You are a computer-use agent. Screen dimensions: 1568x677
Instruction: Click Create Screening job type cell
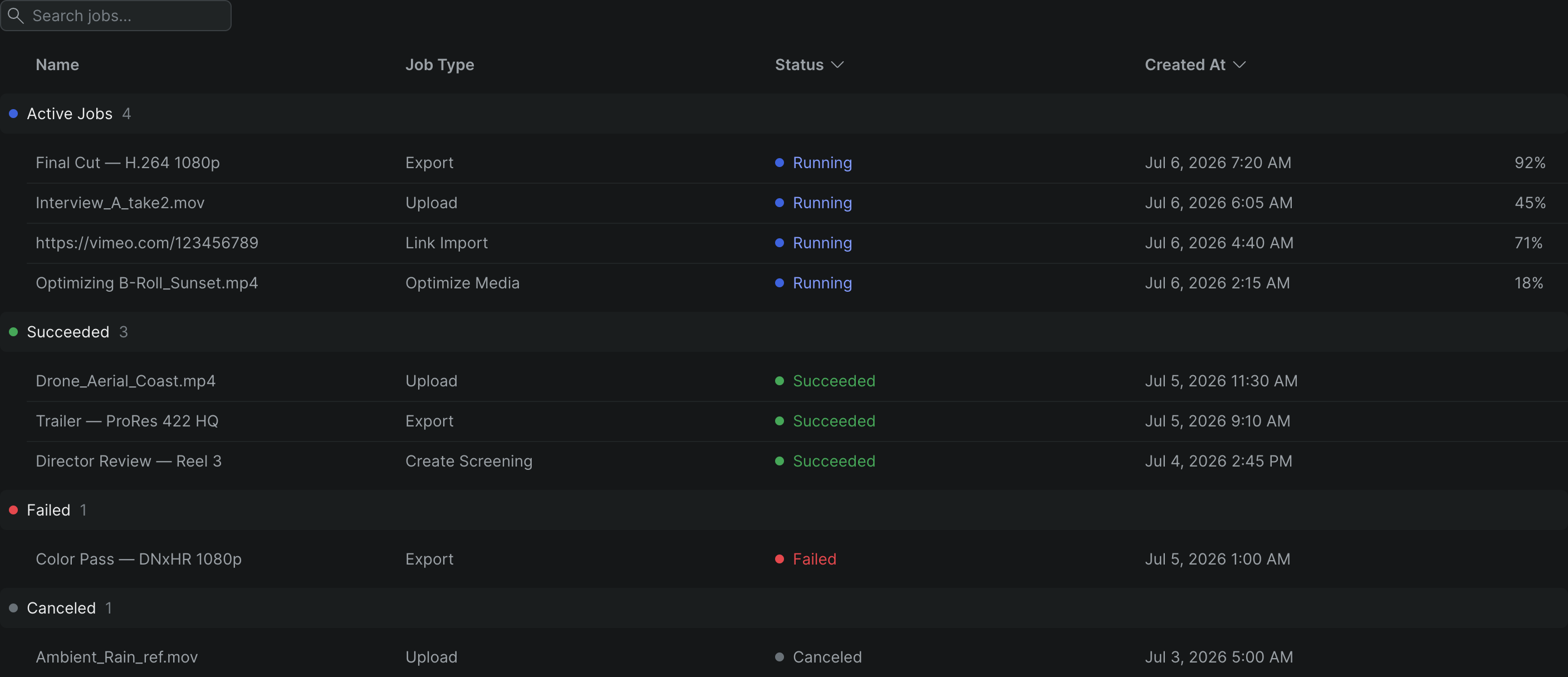coord(469,462)
